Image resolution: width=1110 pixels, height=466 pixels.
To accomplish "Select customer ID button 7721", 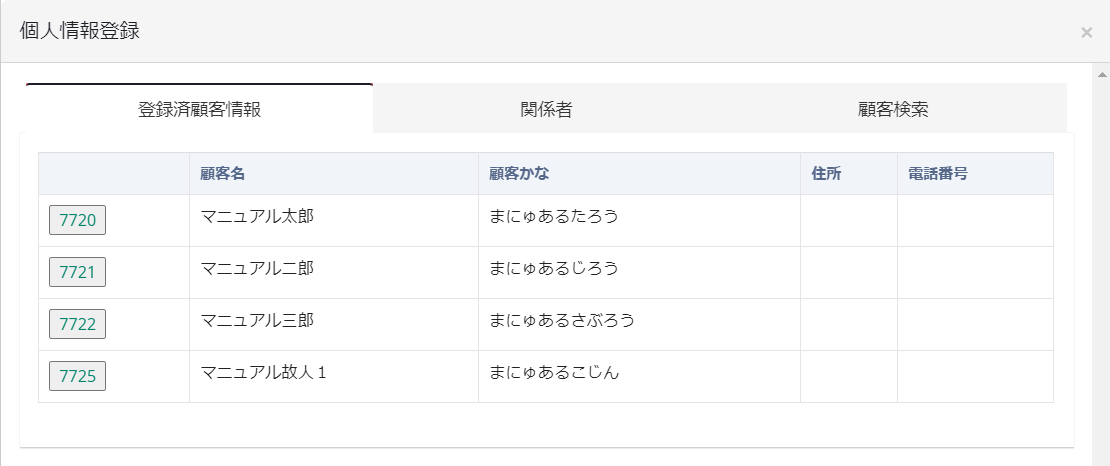I will click(77, 272).
